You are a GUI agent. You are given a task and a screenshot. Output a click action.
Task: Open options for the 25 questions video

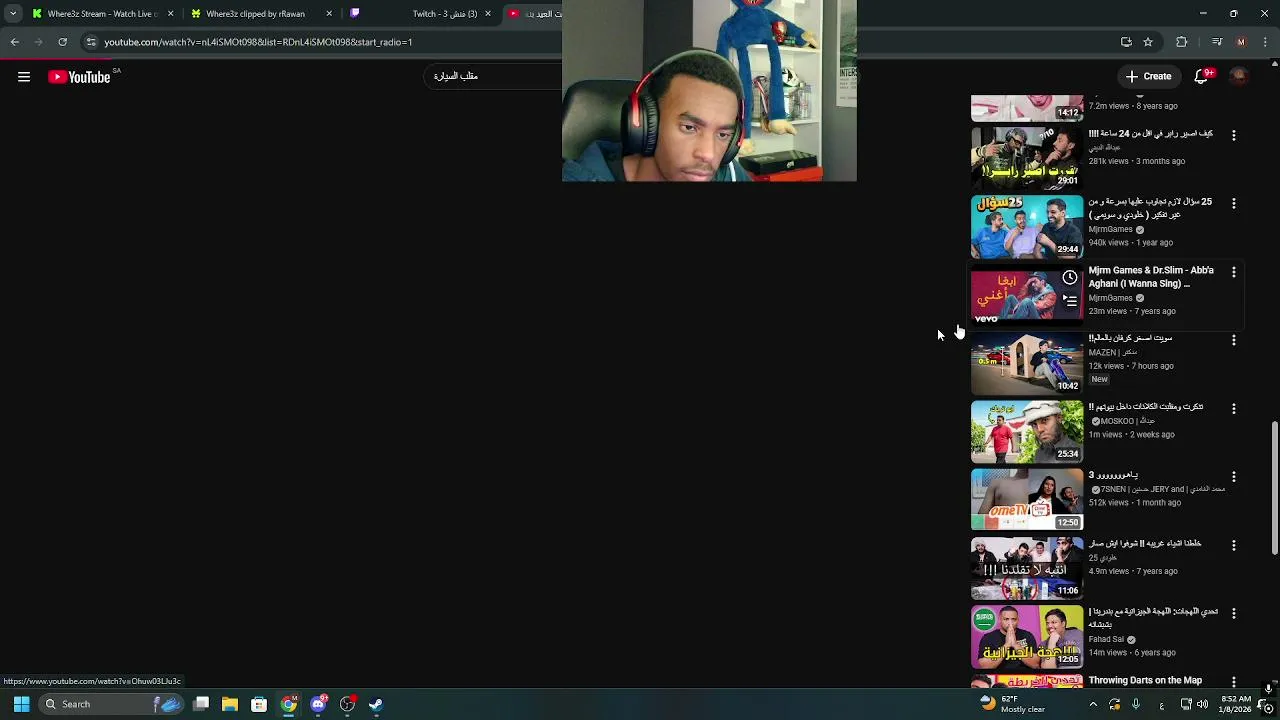click(x=1234, y=203)
